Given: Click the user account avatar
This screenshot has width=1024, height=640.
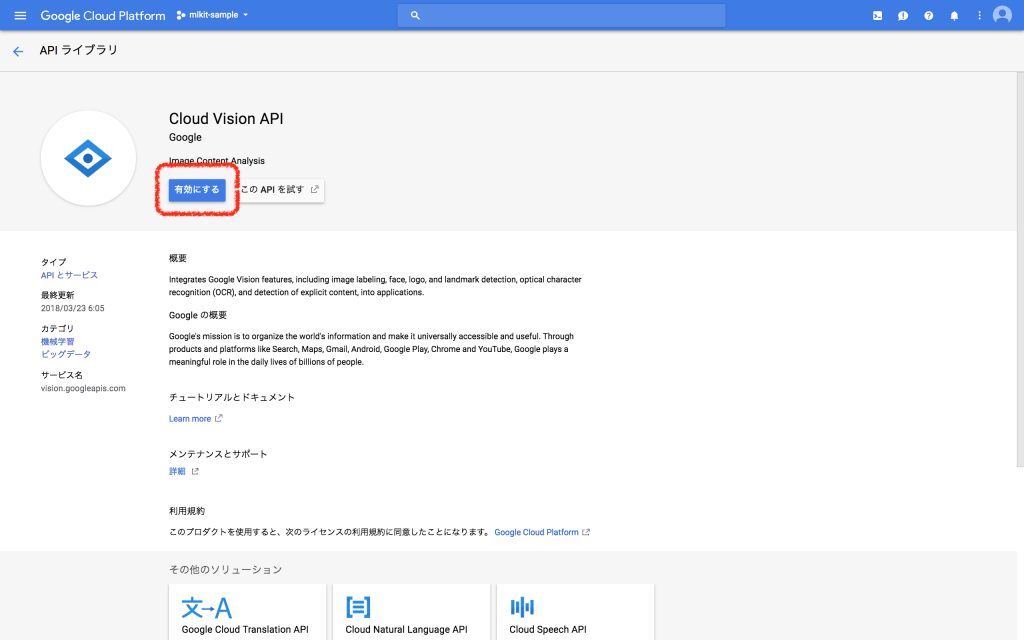Looking at the screenshot, I should point(1002,15).
